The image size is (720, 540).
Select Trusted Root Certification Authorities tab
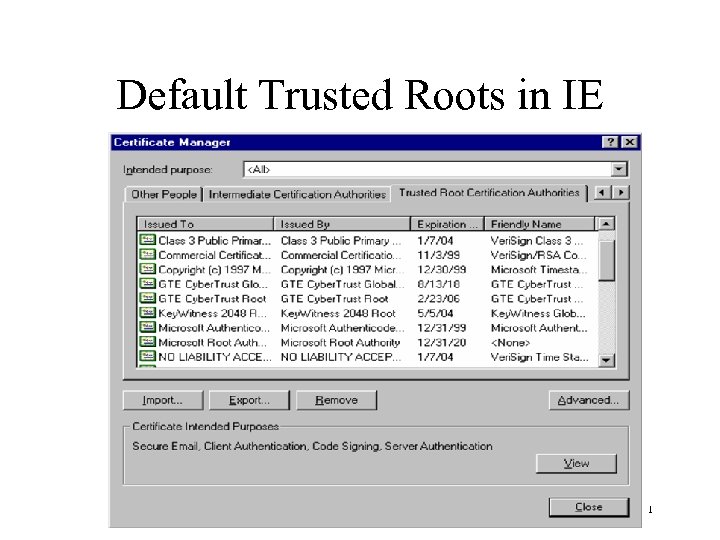(x=489, y=193)
